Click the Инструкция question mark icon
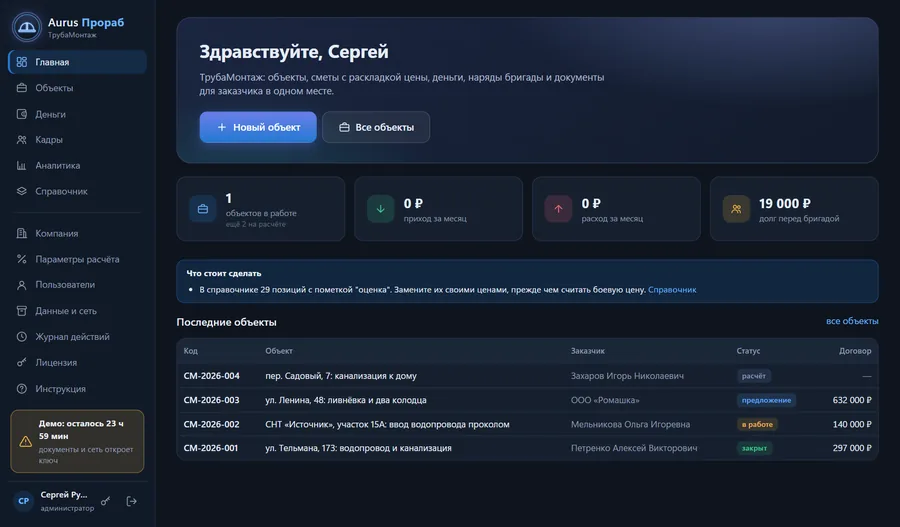This screenshot has height=527, width=900. point(22,389)
